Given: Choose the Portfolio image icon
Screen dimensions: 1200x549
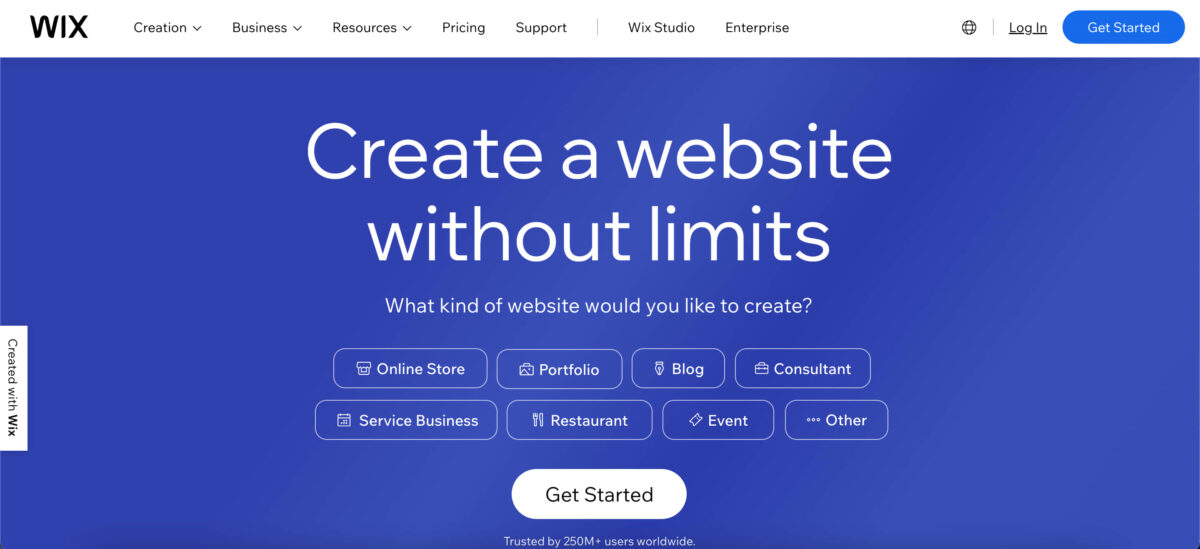Looking at the screenshot, I should click(x=526, y=369).
